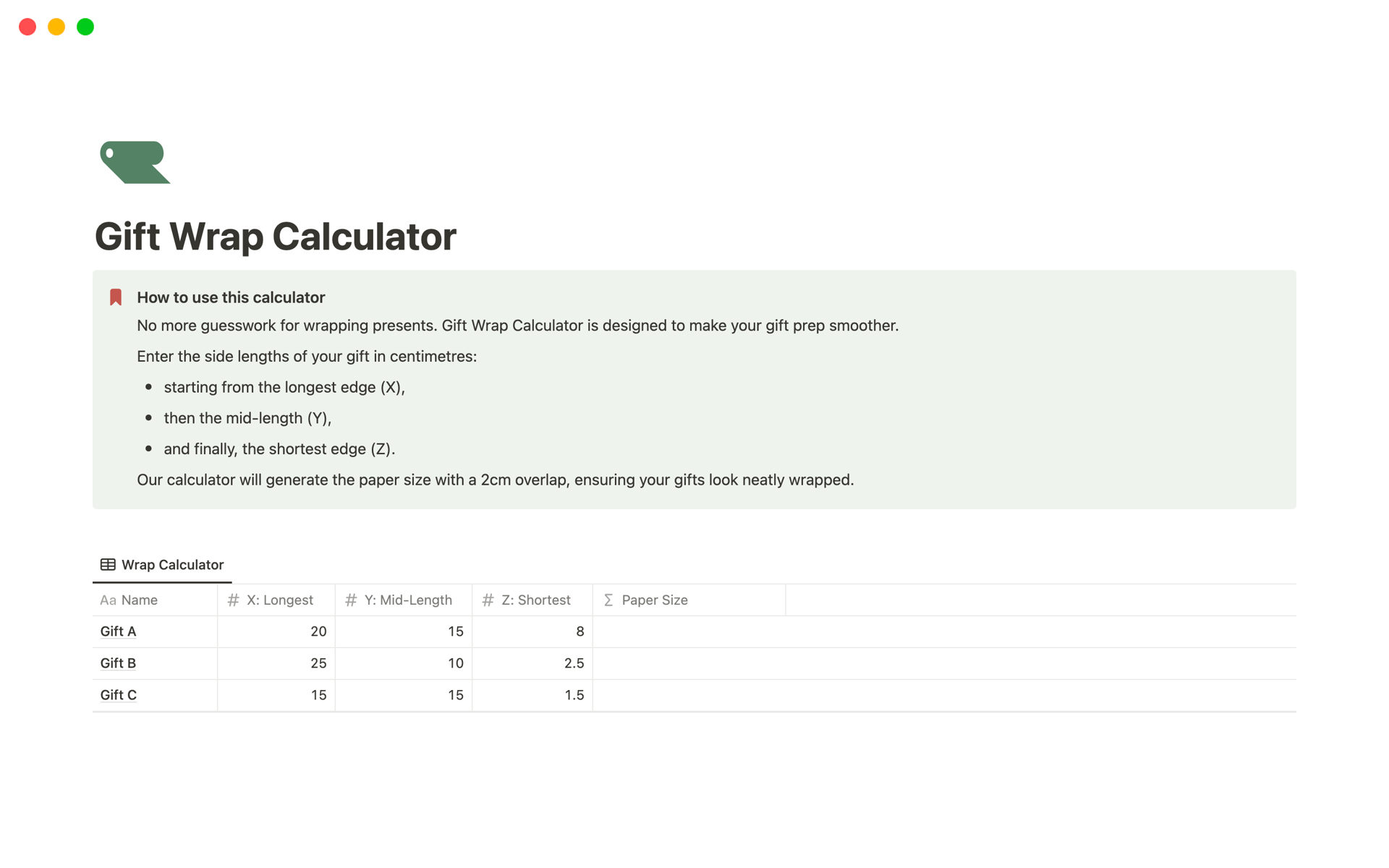Viewport: 1389px width, 868px height.
Task: Click the green zoom traffic light button
Action: pos(85,27)
